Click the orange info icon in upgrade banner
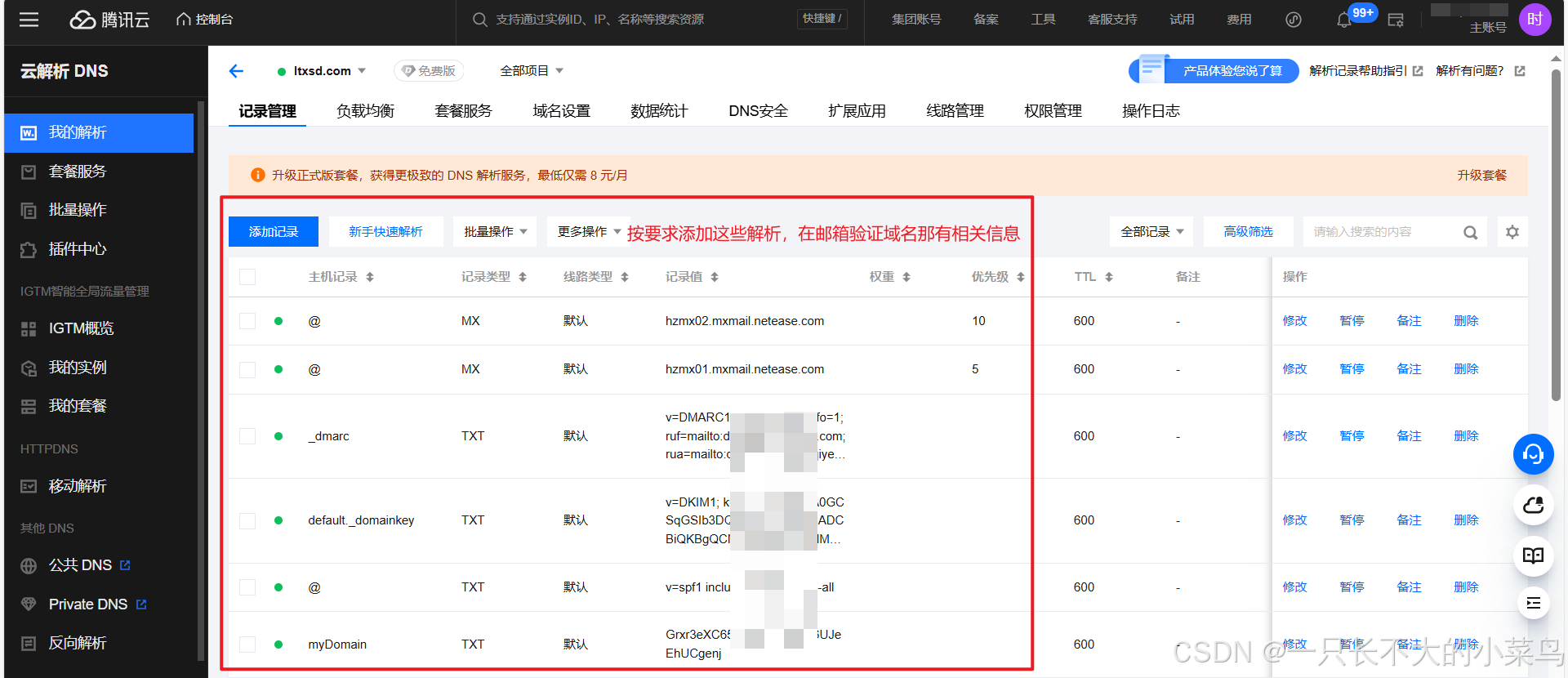The width and height of the screenshot is (1568, 678). pos(257,175)
